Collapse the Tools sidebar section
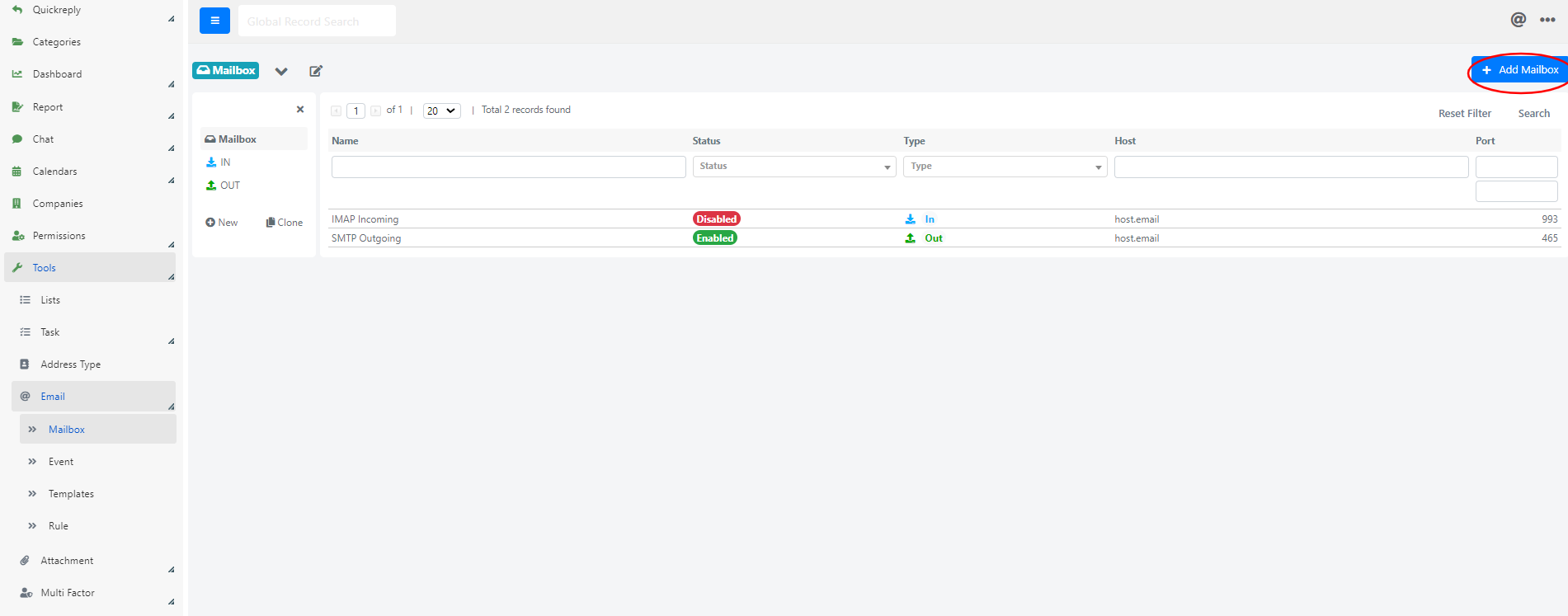 pos(88,268)
